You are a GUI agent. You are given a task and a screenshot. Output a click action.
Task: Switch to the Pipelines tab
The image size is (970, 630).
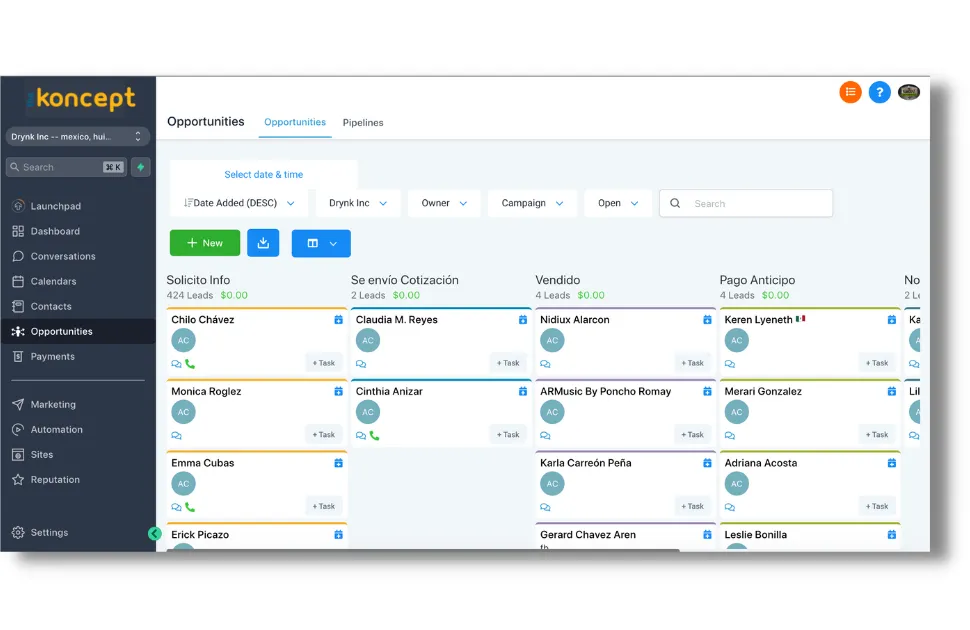pyautogui.click(x=363, y=123)
